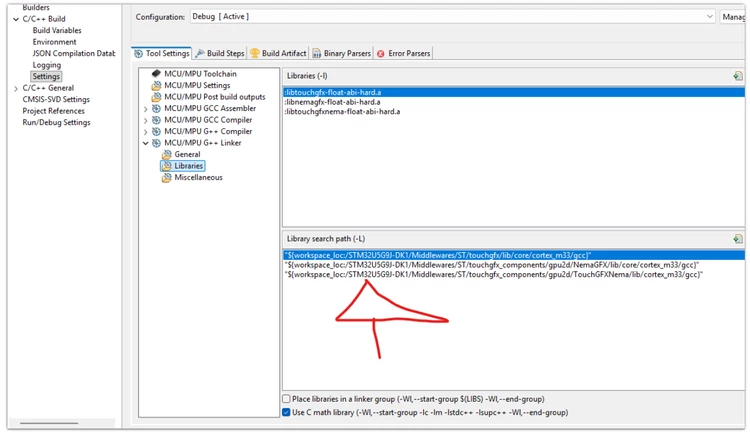
Task: Click the Manage configurations button
Action: click(x=733, y=17)
